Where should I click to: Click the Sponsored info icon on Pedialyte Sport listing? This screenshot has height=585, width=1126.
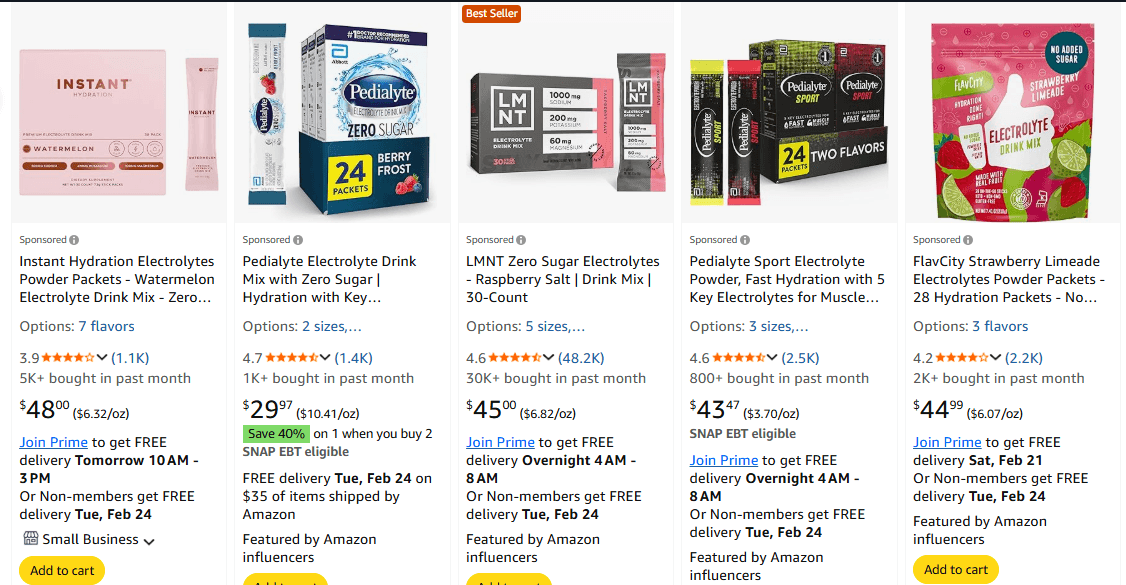[x=744, y=239]
